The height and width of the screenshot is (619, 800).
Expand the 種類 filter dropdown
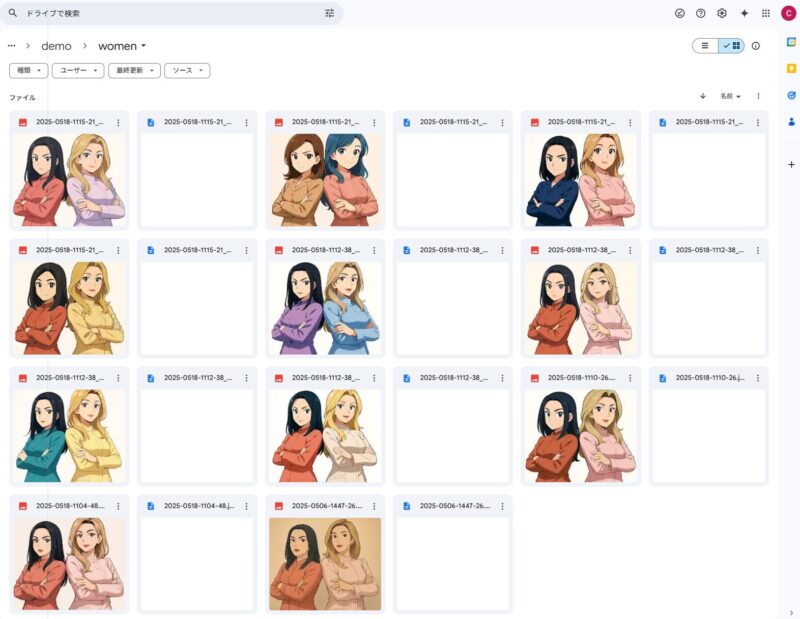pos(27,71)
